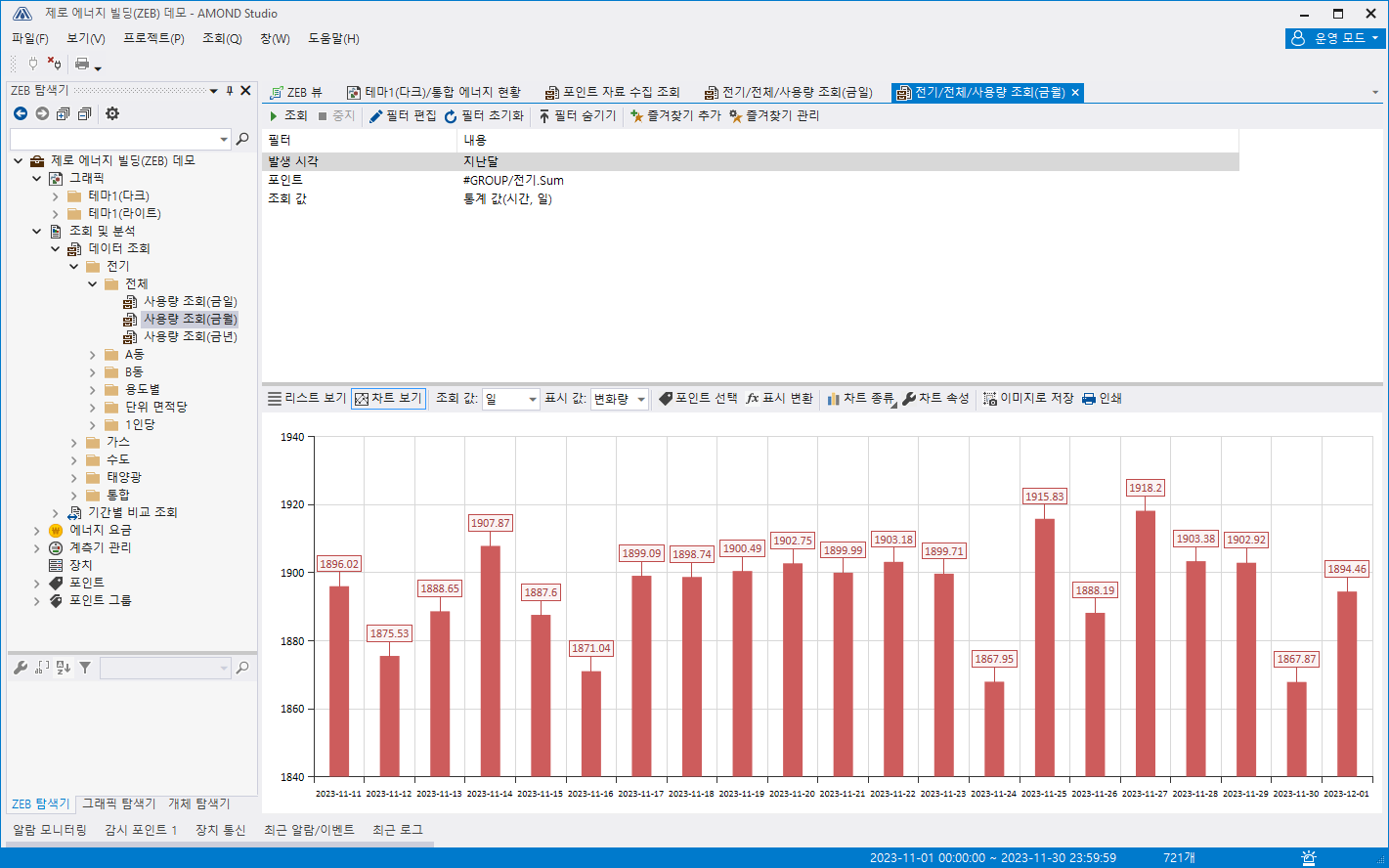1389x868 pixels.
Task: Select 사용량 조회(금년) in the tree
Action: (x=190, y=337)
